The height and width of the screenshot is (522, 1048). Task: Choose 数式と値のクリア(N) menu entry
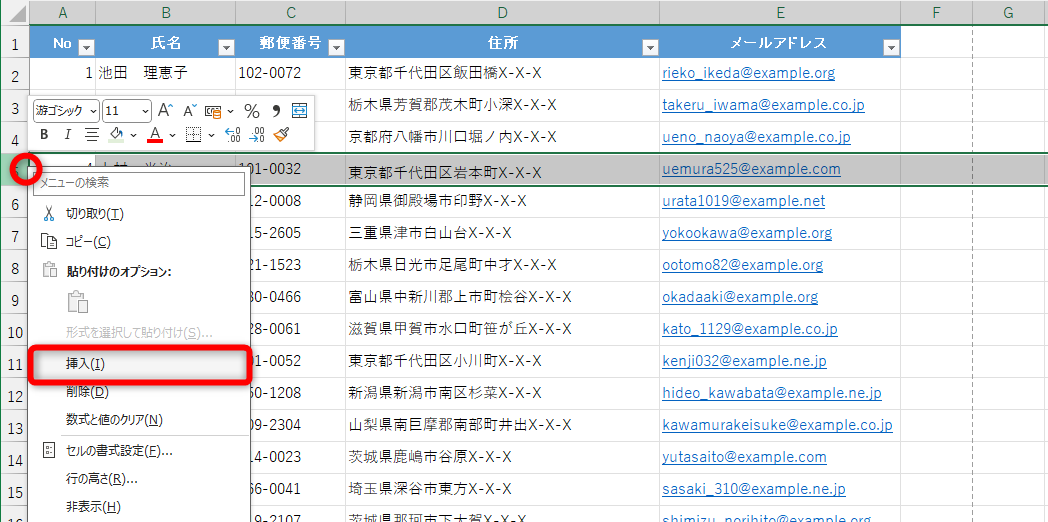140,420
